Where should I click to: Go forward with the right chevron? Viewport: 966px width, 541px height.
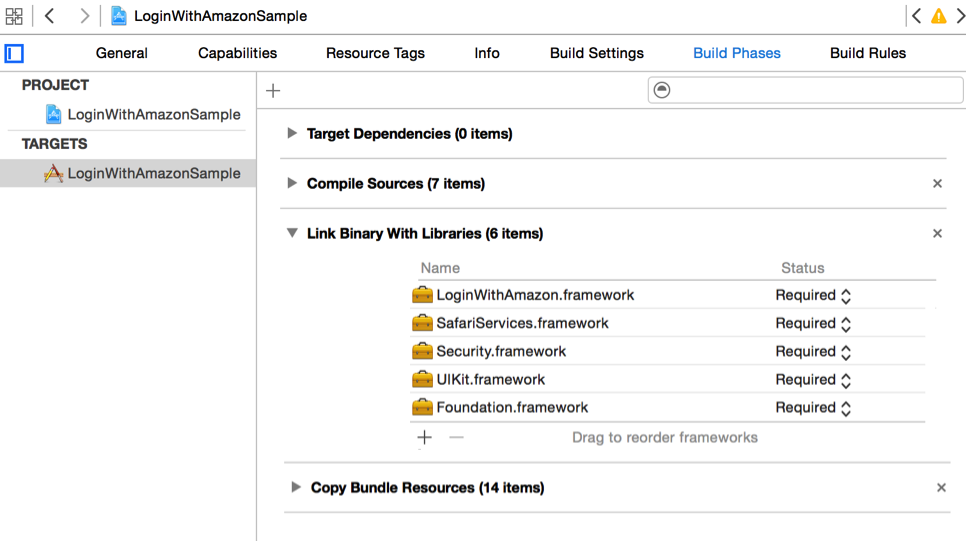pos(84,16)
